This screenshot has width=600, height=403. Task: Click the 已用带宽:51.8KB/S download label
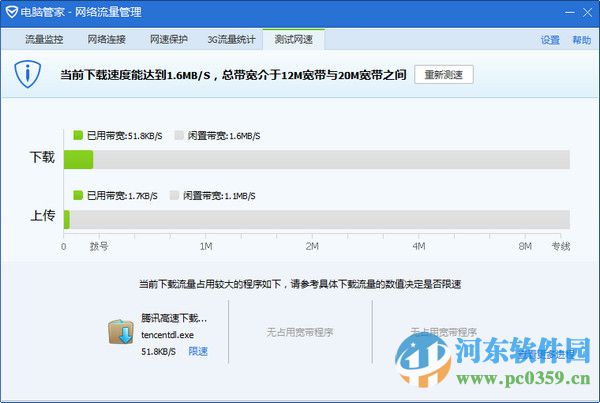[124, 135]
